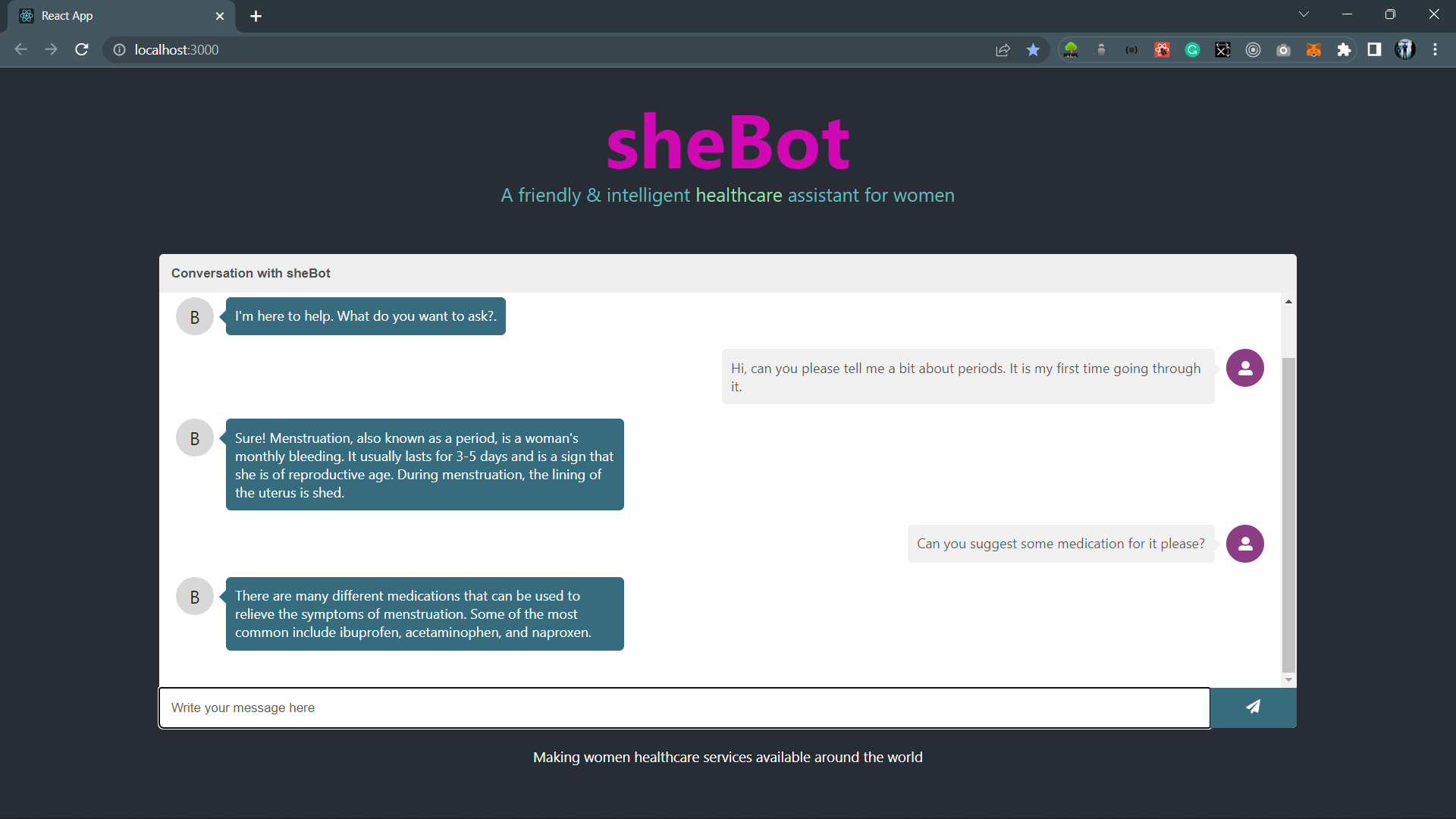Screen dimensions: 1456x819
Task: Click the scroll up arrow in chat
Action: tap(1288, 302)
